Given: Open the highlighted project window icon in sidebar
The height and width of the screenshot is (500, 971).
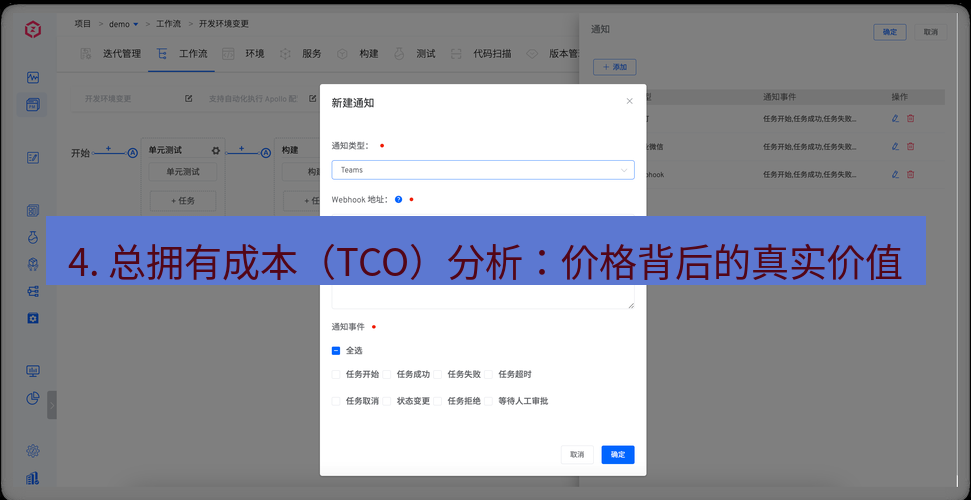Looking at the screenshot, I should click(33, 105).
